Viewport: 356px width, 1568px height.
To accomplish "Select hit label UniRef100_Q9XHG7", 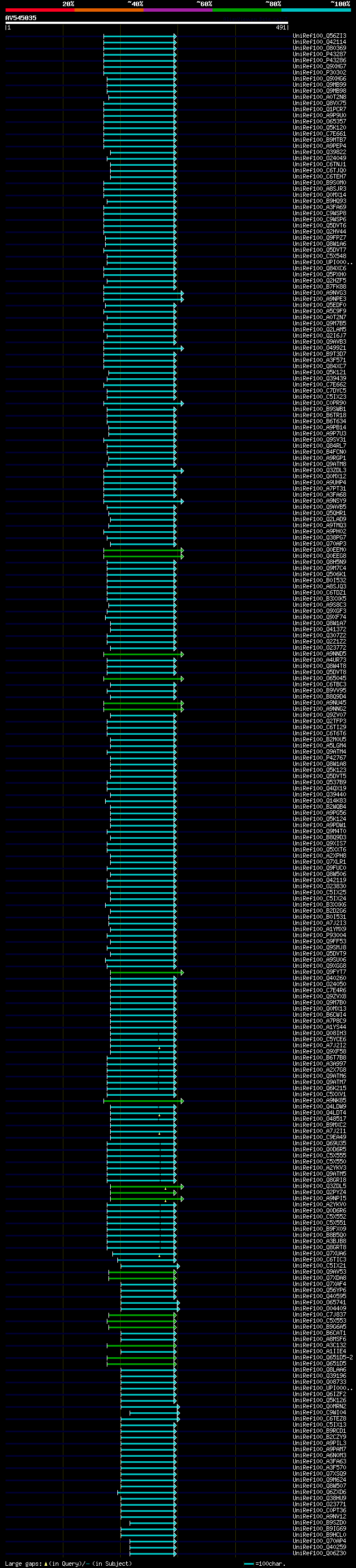I will 319,66.
